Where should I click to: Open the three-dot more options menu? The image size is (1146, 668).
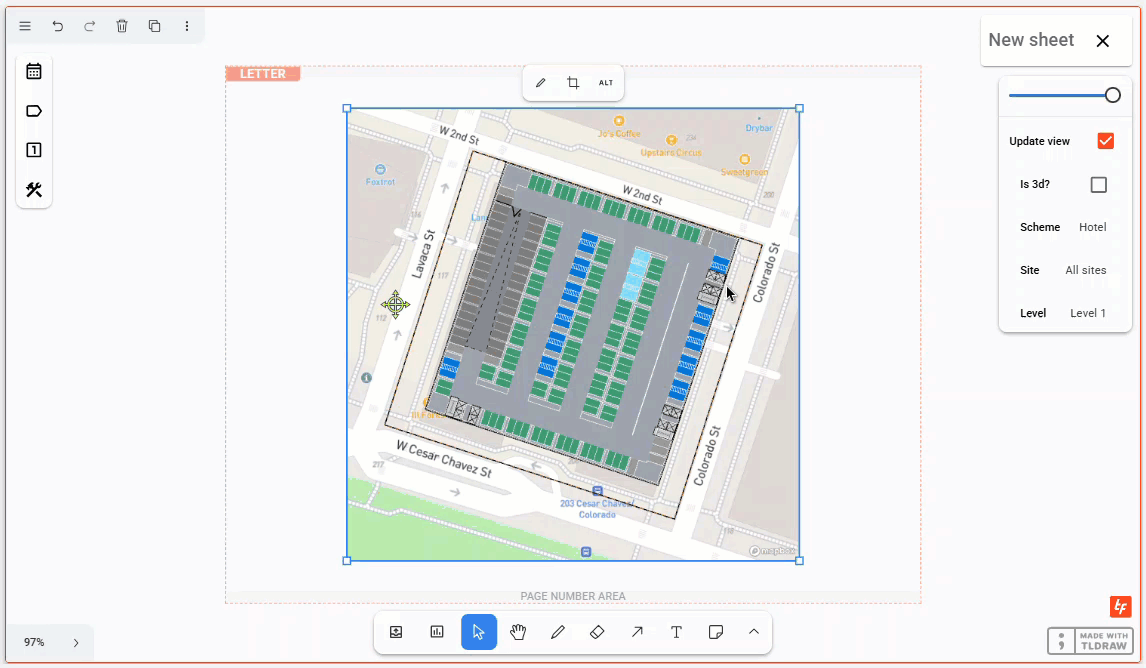coord(187,26)
